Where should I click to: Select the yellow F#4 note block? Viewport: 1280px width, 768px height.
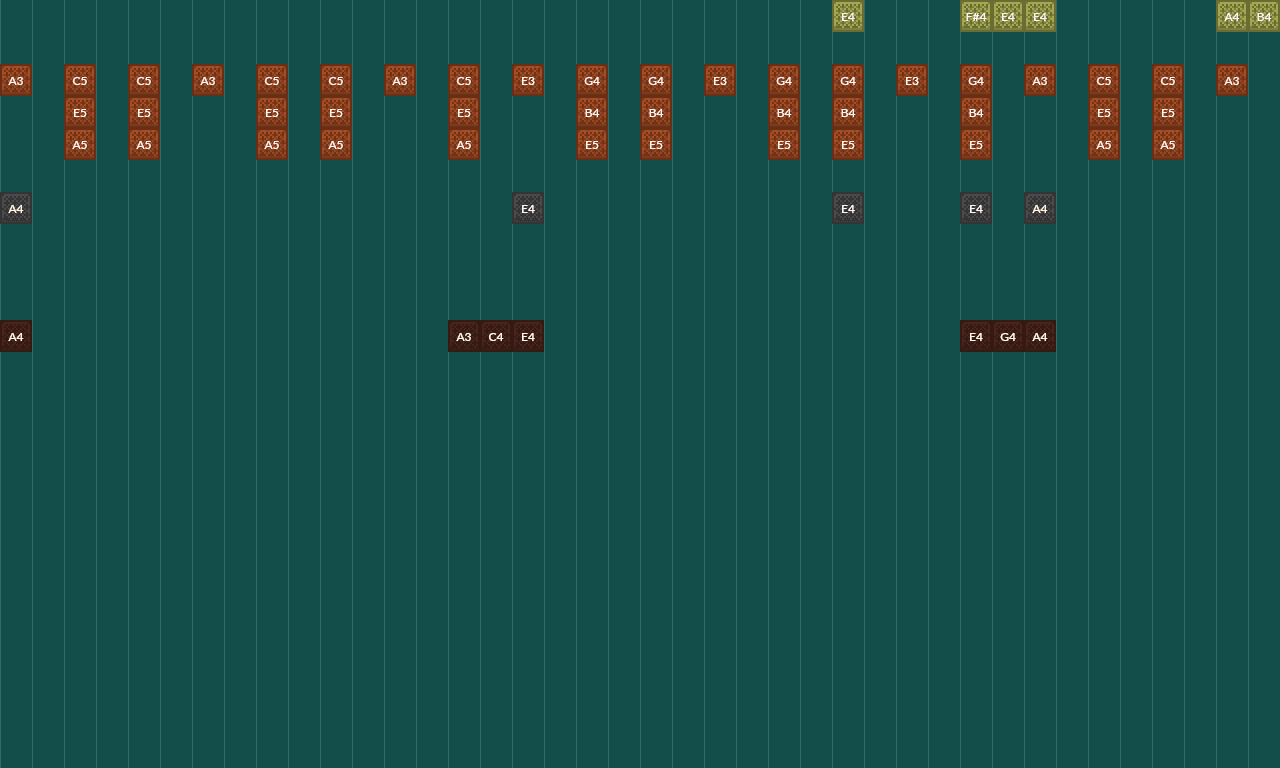[x=976, y=16]
